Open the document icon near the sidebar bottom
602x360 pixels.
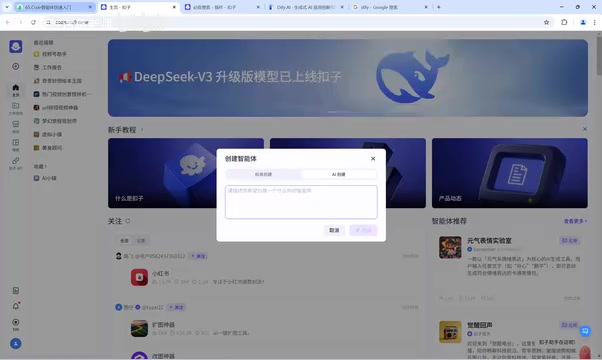[16, 291]
